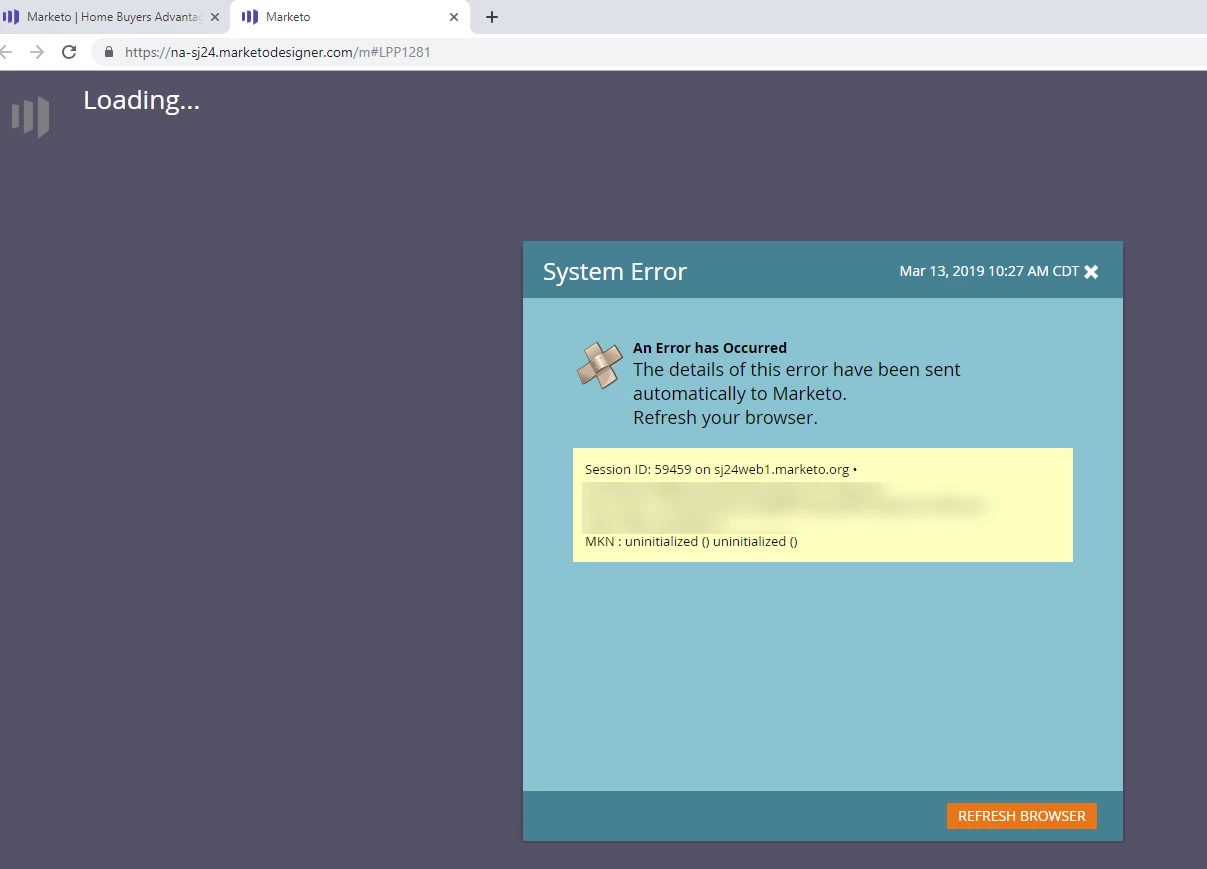Click the first tab's Marketo favicon
Viewport: 1207px width, 869px height.
coord(11,17)
